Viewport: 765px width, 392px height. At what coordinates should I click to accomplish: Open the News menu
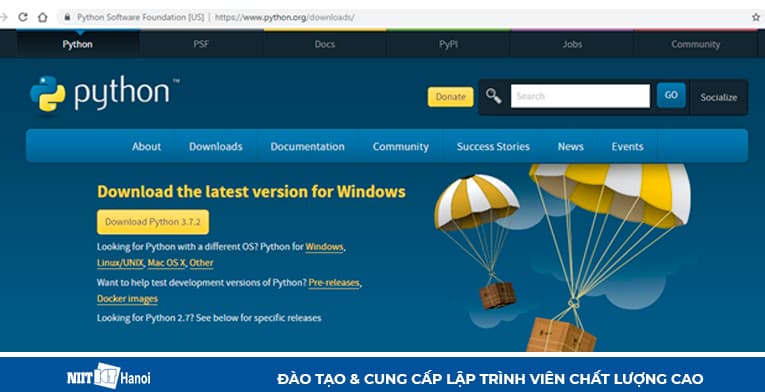pyautogui.click(x=570, y=146)
